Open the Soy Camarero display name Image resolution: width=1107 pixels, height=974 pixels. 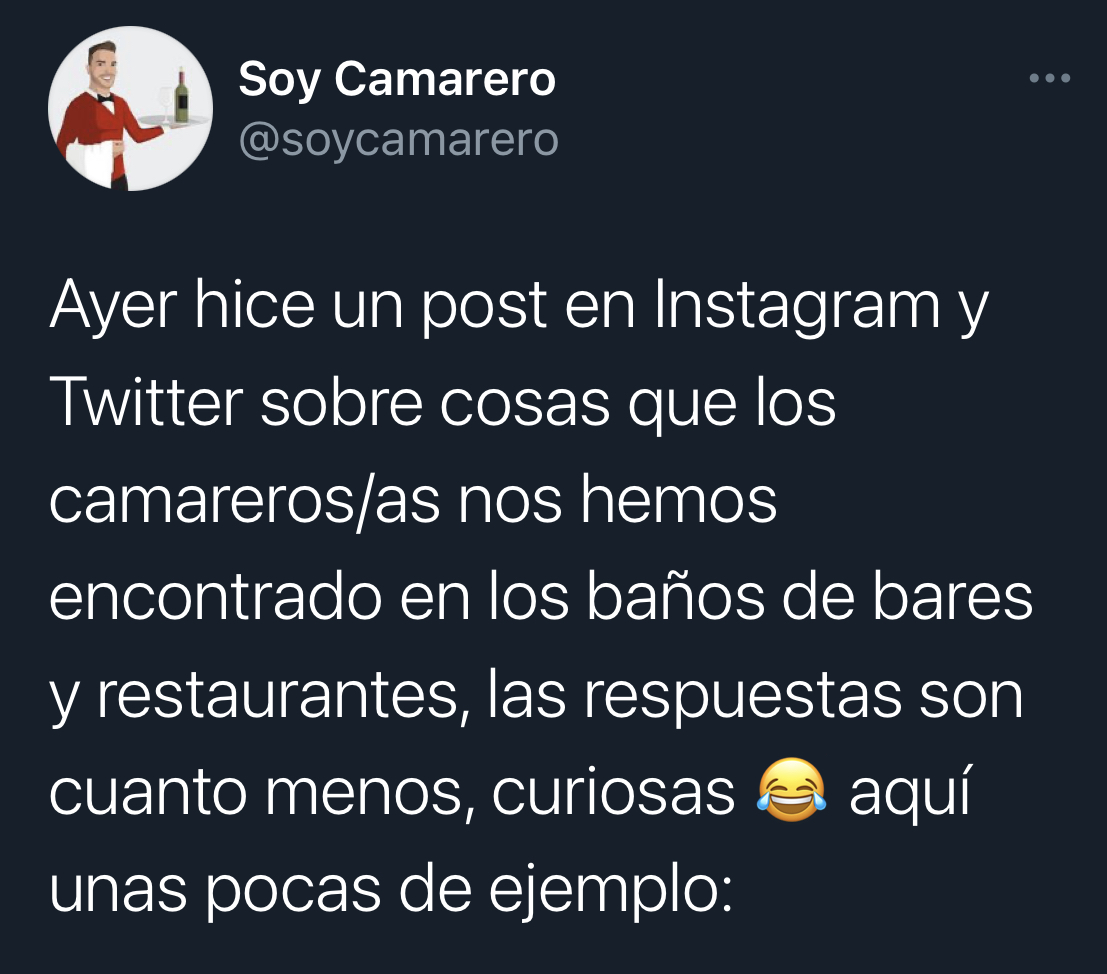pos(397,79)
